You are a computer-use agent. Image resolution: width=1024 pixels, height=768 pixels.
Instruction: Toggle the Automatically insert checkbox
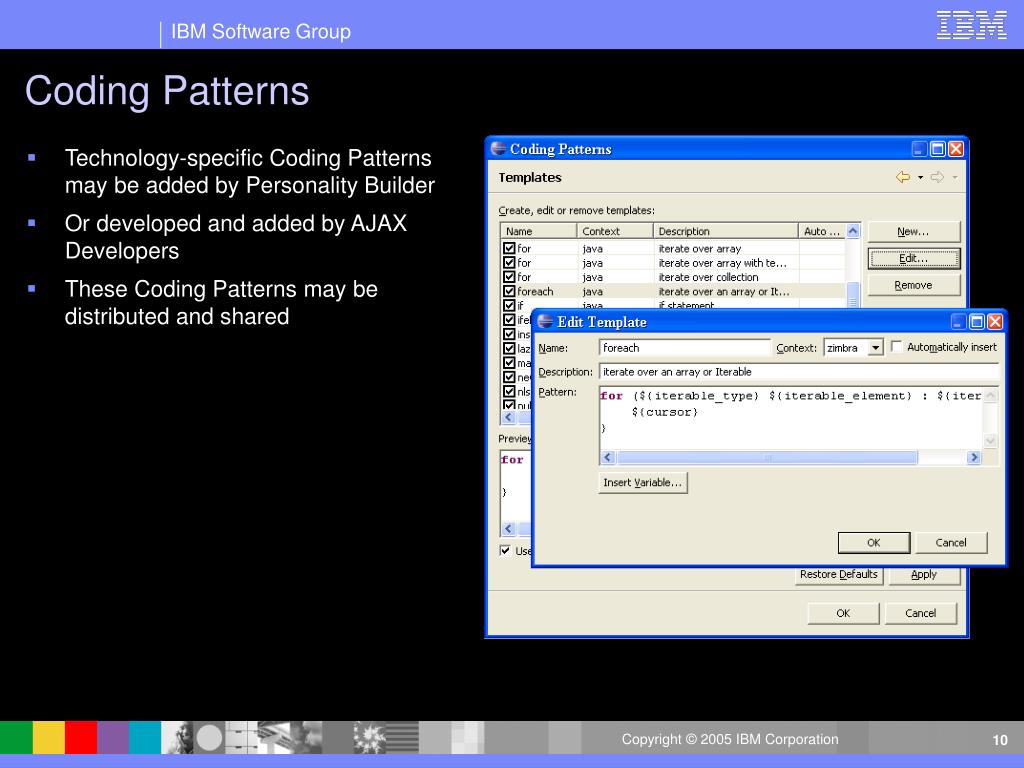point(897,347)
